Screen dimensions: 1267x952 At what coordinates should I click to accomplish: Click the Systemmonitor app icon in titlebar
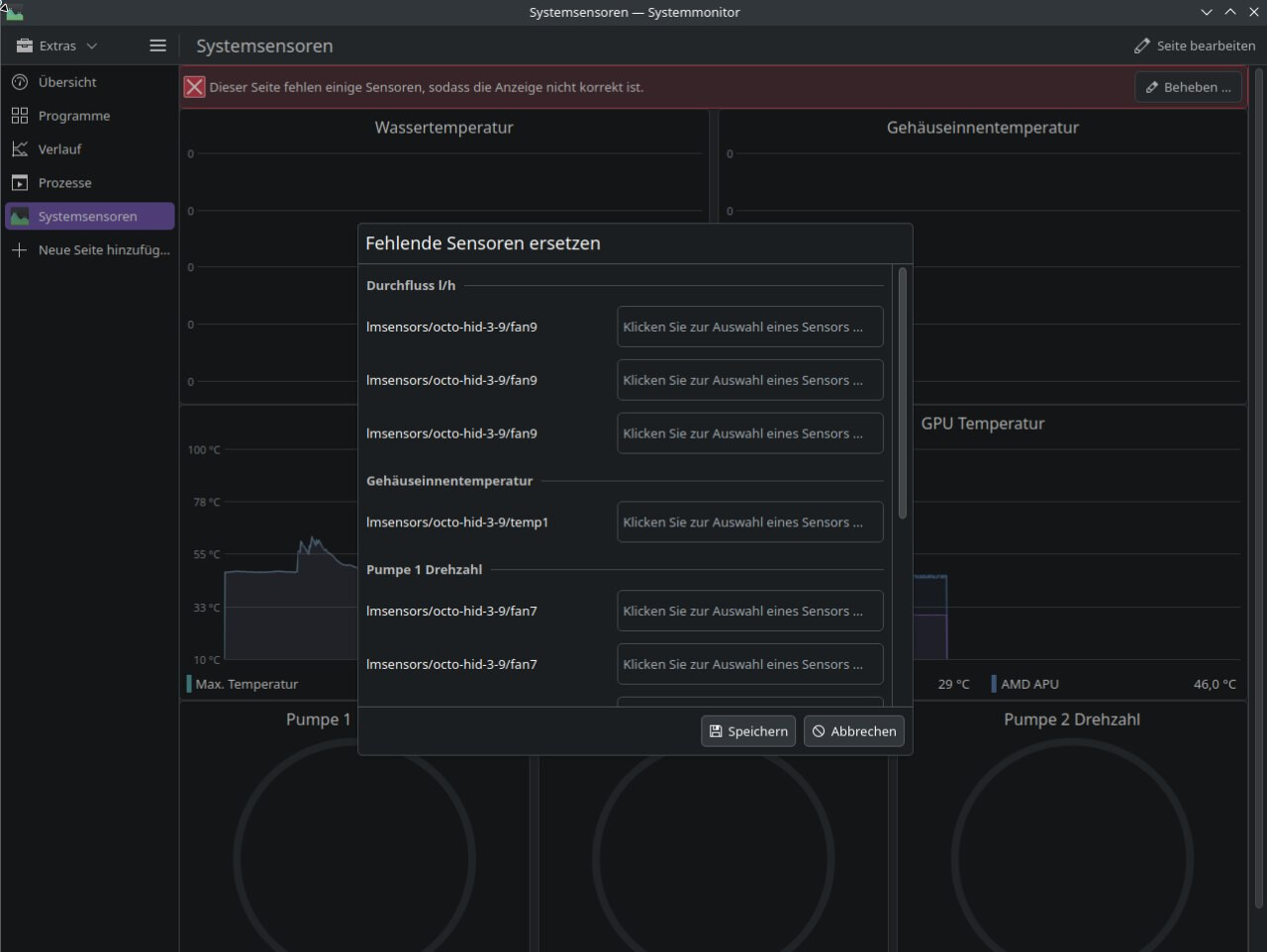pos(13,12)
